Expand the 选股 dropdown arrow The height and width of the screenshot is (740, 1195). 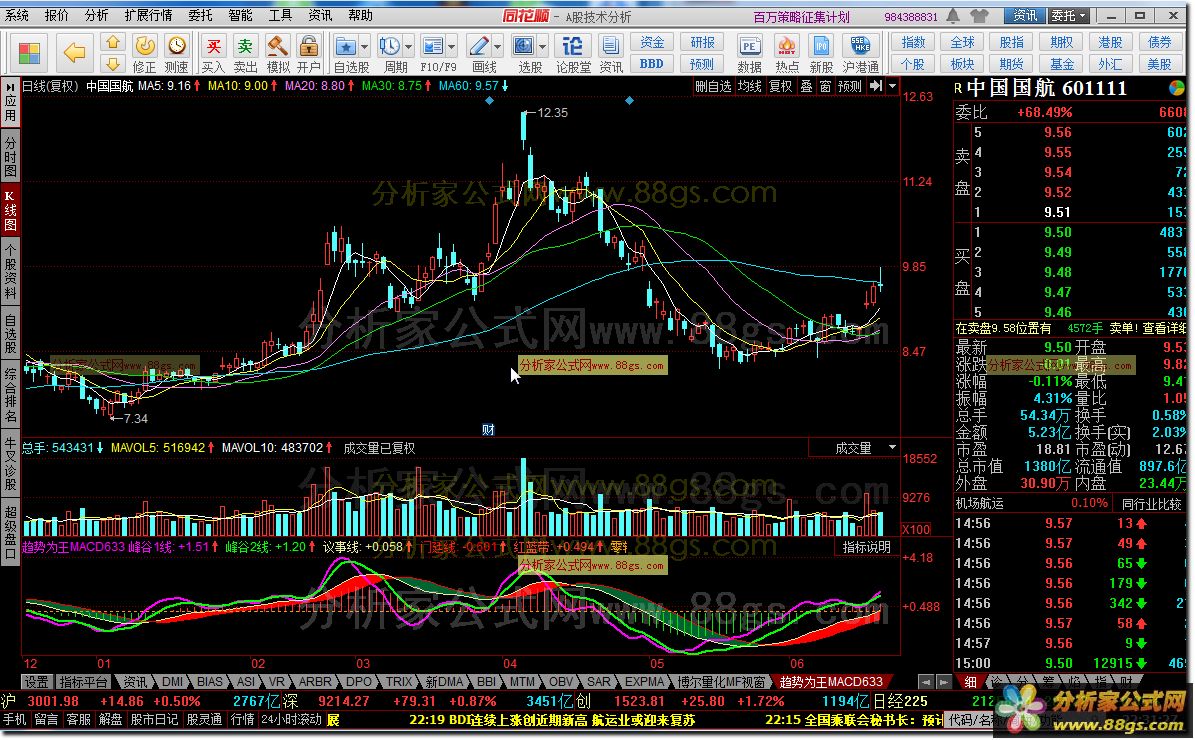click(x=544, y=46)
